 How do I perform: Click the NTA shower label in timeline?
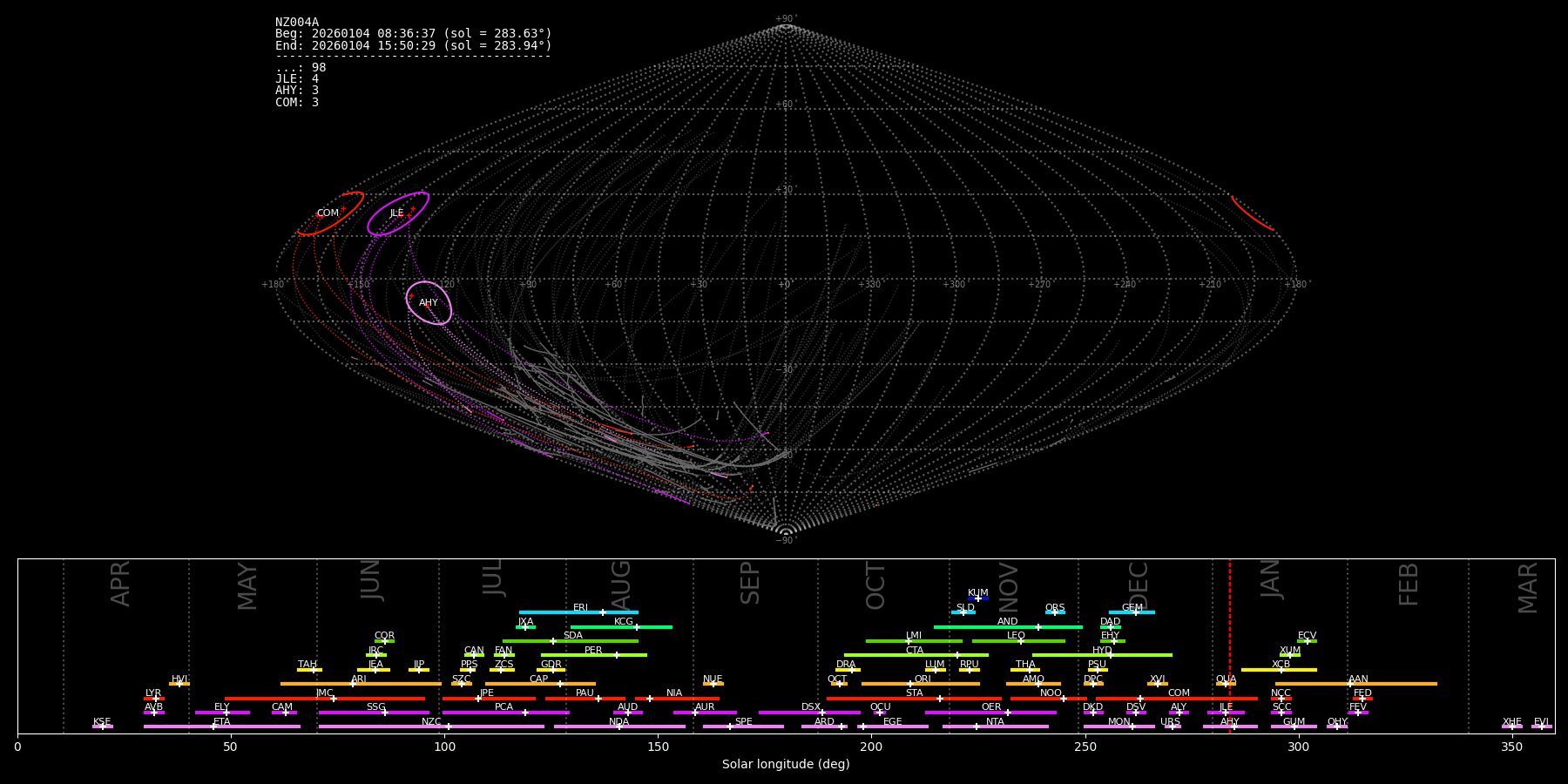pyautogui.click(x=995, y=722)
